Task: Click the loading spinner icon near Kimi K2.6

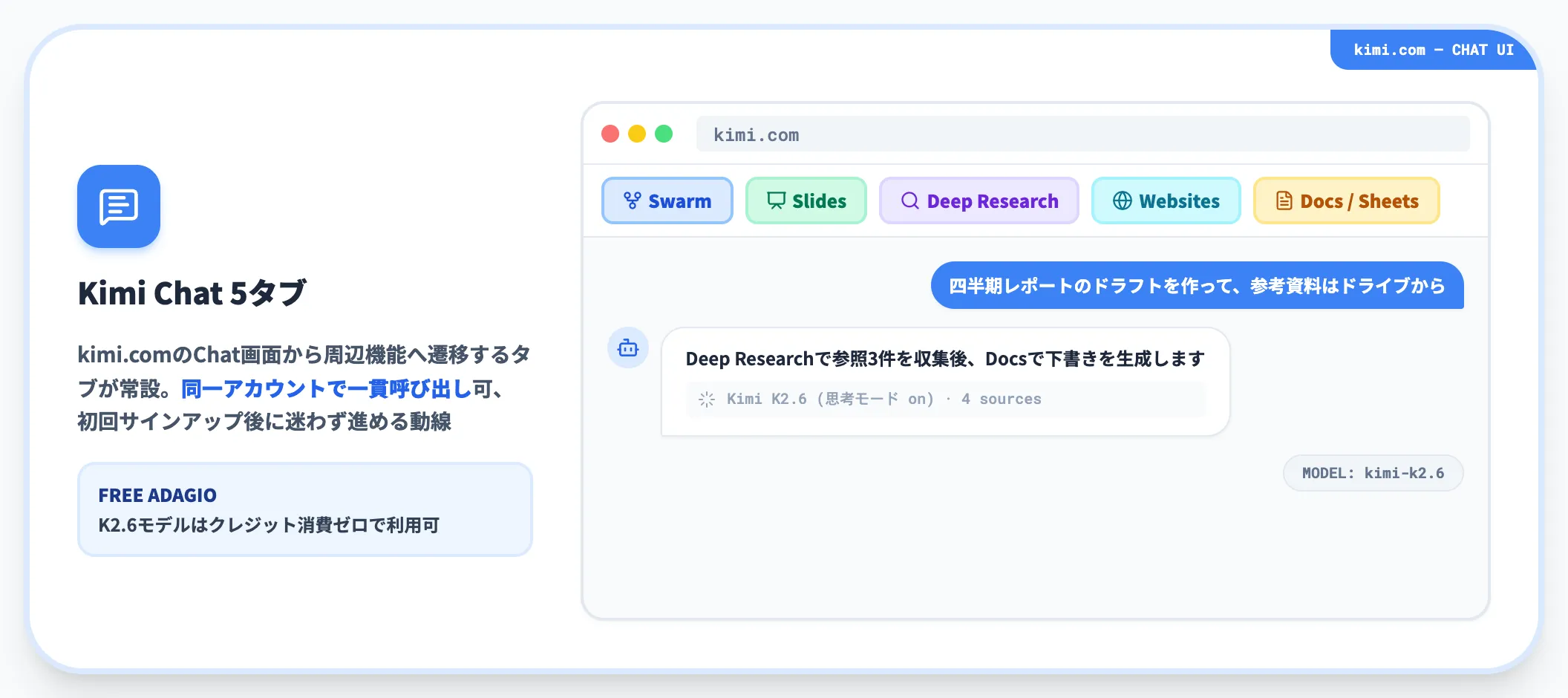Action: (x=707, y=399)
